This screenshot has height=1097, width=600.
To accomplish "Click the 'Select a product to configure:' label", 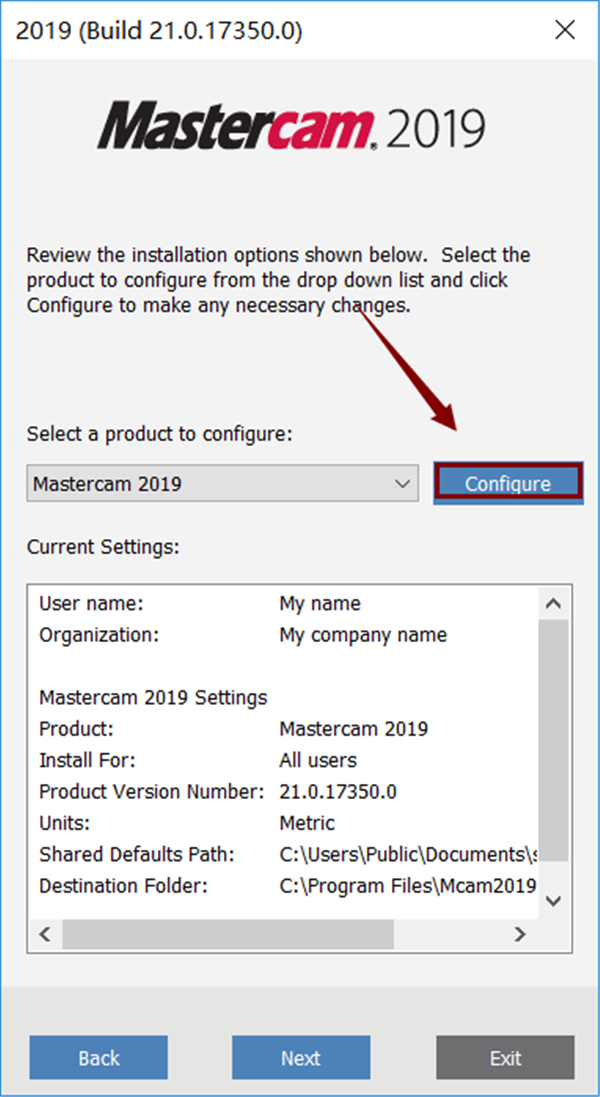I will pos(159,434).
